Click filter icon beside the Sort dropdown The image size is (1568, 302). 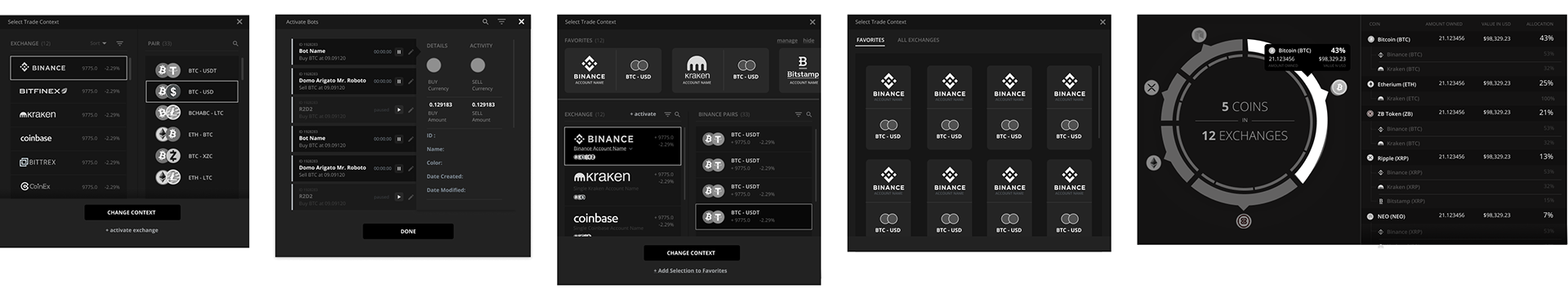coord(120,43)
